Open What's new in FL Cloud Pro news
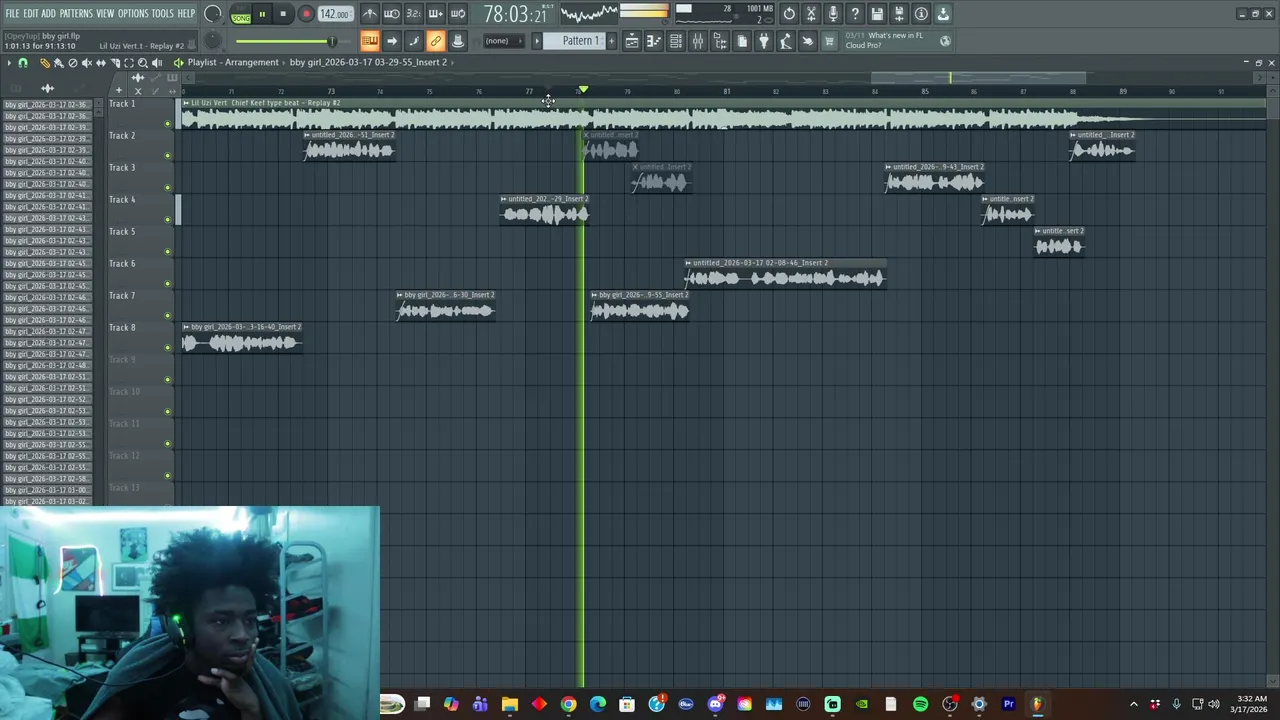This screenshot has width=1280, height=720. pos(897,40)
